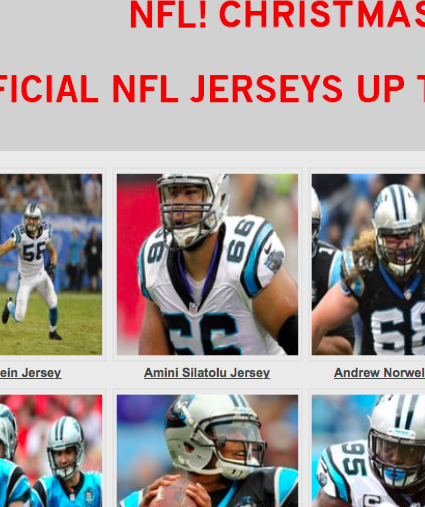Click the Panthers logo on Silatolu's sleeve

click(x=274, y=261)
